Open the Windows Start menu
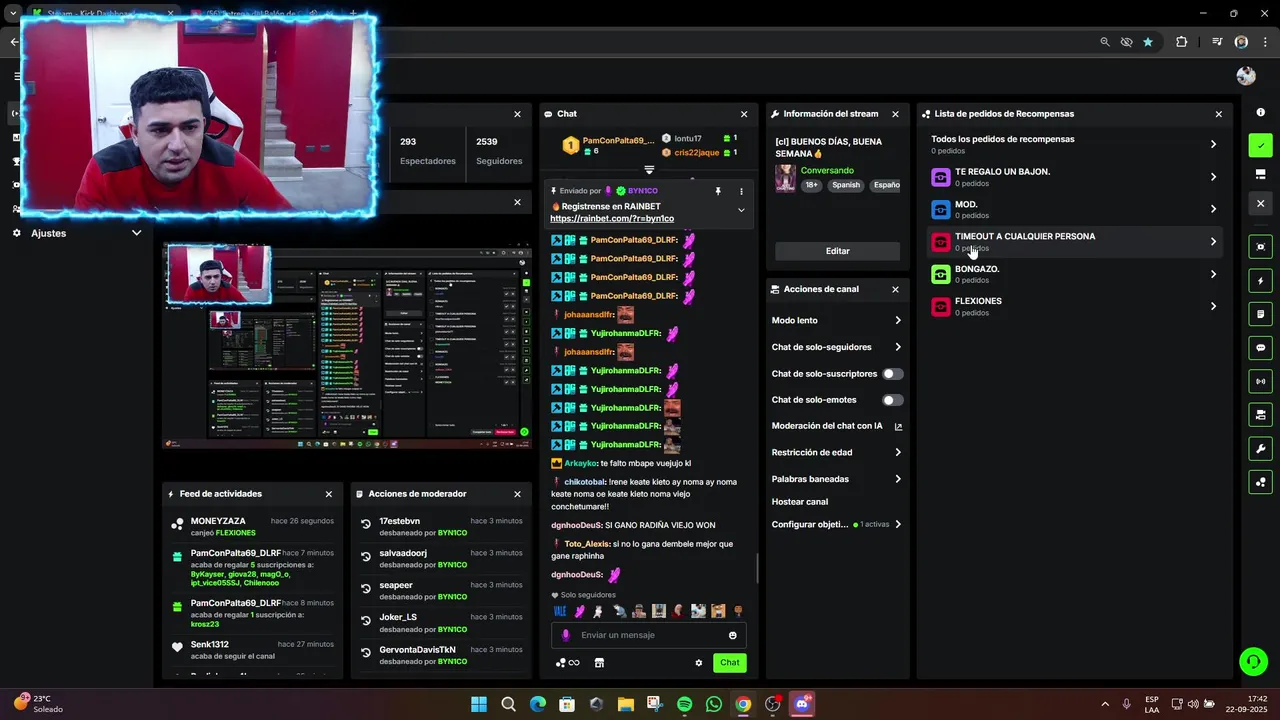The height and width of the screenshot is (720, 1280). pyautogui.click(x=479, y=704)
